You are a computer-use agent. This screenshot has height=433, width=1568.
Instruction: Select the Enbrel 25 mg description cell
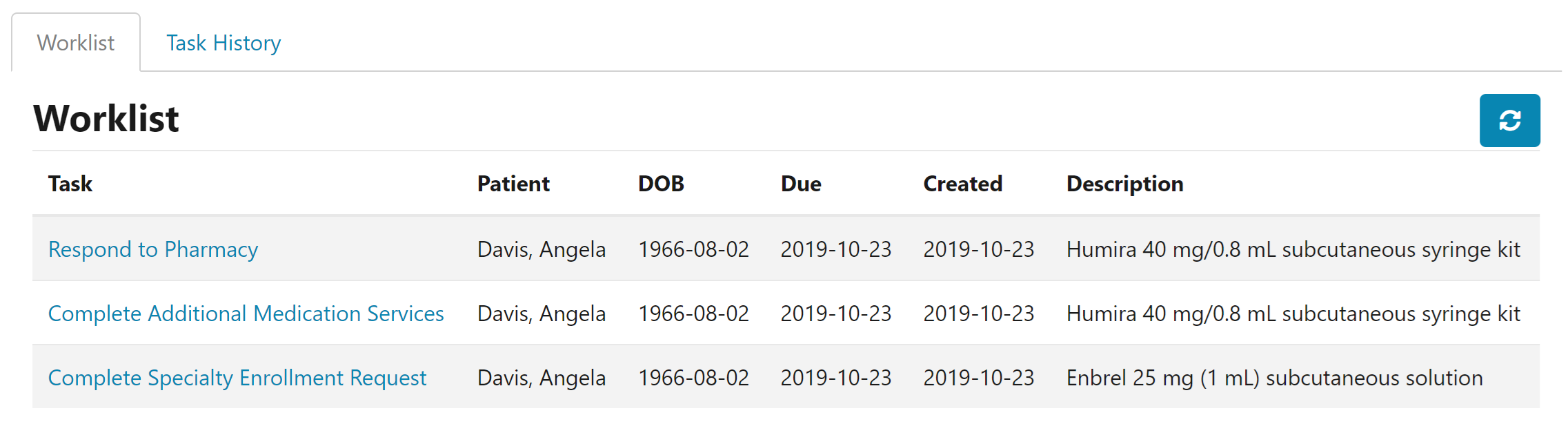tap(1274, 378)
